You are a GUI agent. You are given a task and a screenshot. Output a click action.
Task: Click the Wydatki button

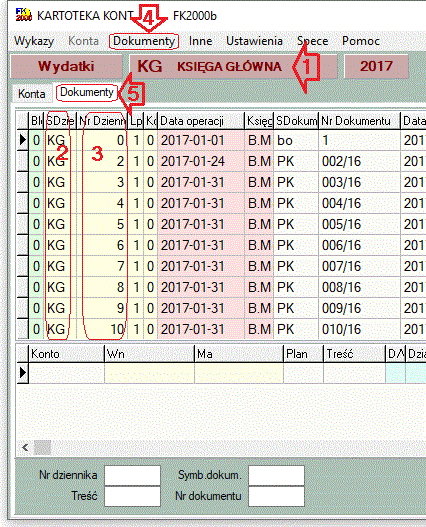(66, 66)
